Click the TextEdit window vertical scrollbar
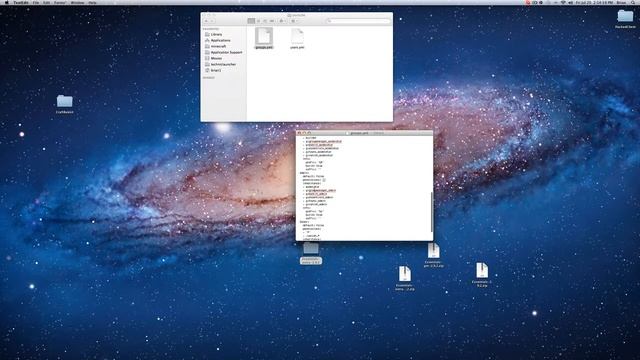 (431, 211)
